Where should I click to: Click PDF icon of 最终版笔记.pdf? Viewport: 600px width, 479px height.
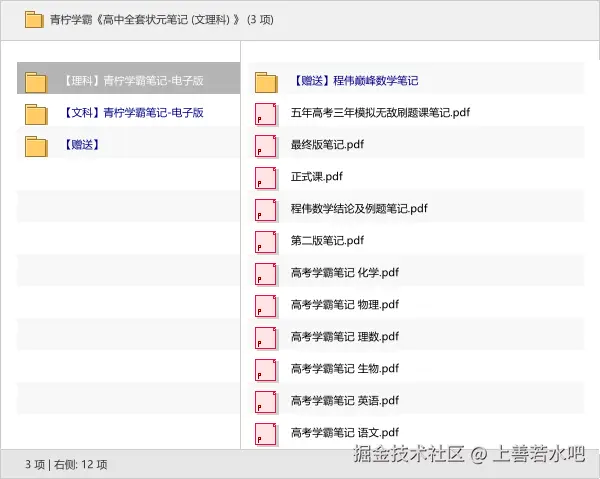266,146
